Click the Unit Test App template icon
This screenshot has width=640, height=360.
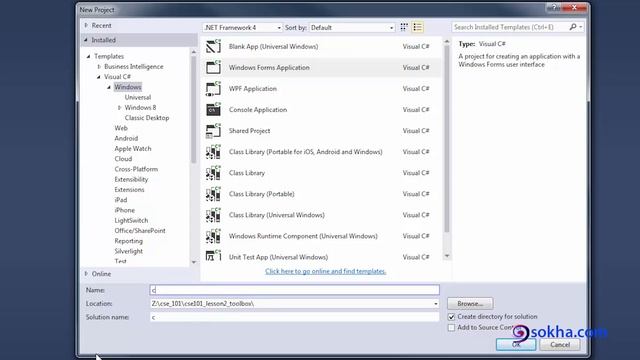[x=213, y=256]
